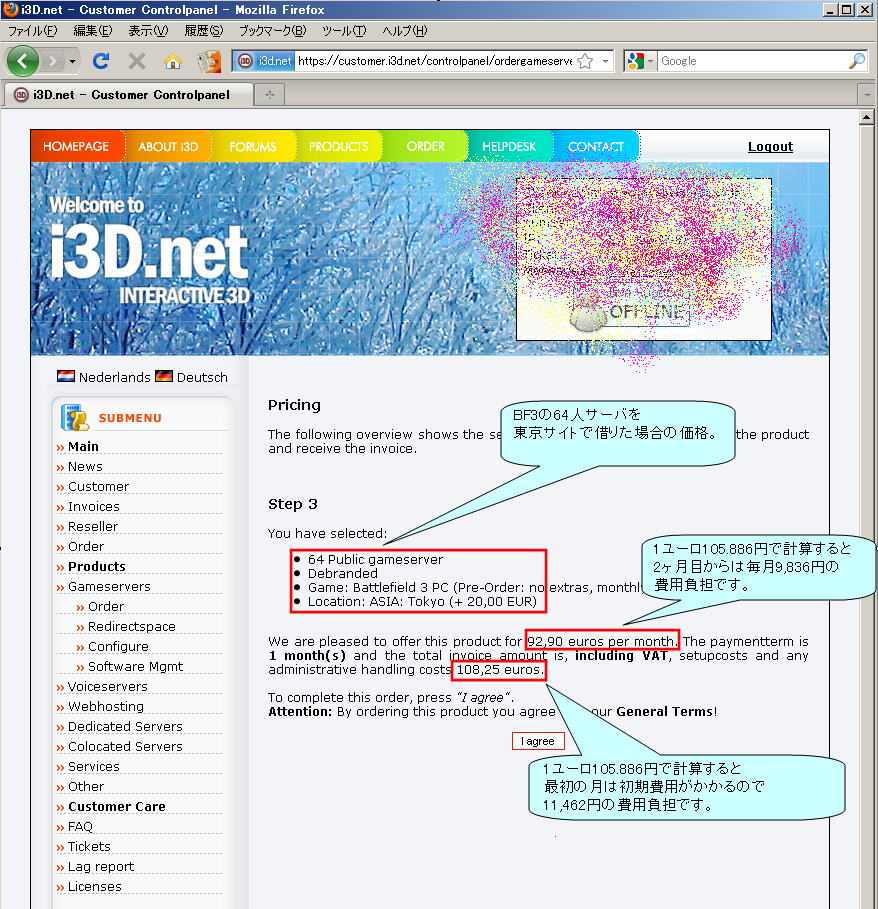
Task: Click the Firefox icon in title bar
Action: [x=10, y=9]
